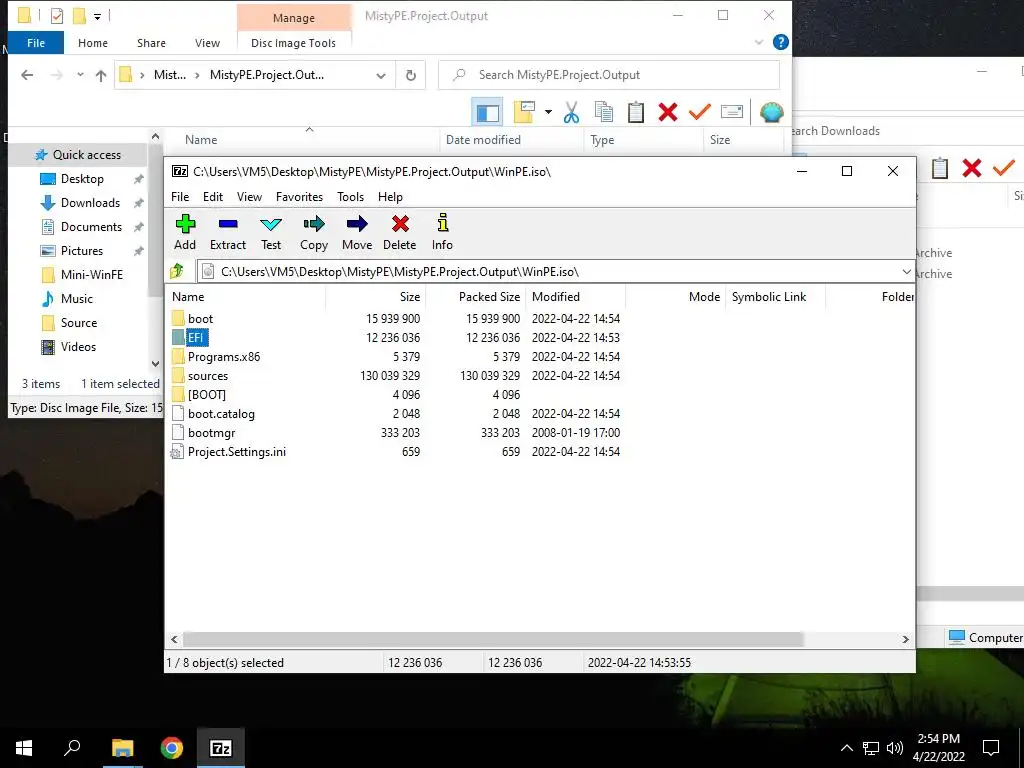
Task: Click the Search MistyPE.Project.Output field
Action: tap(609, 75)
